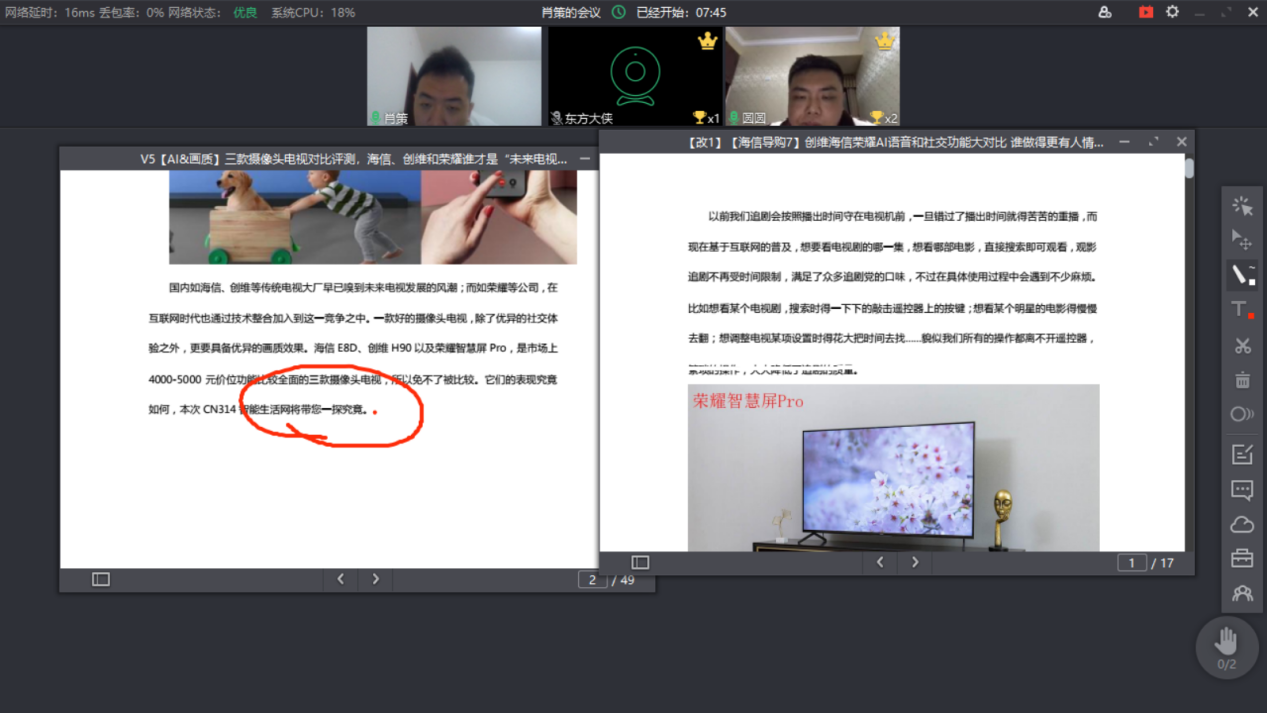The height and width of the screenshot is (713, 1267).
Task: Click trophy x1 on 东方大侠 tile
Action: click(706, 118)
